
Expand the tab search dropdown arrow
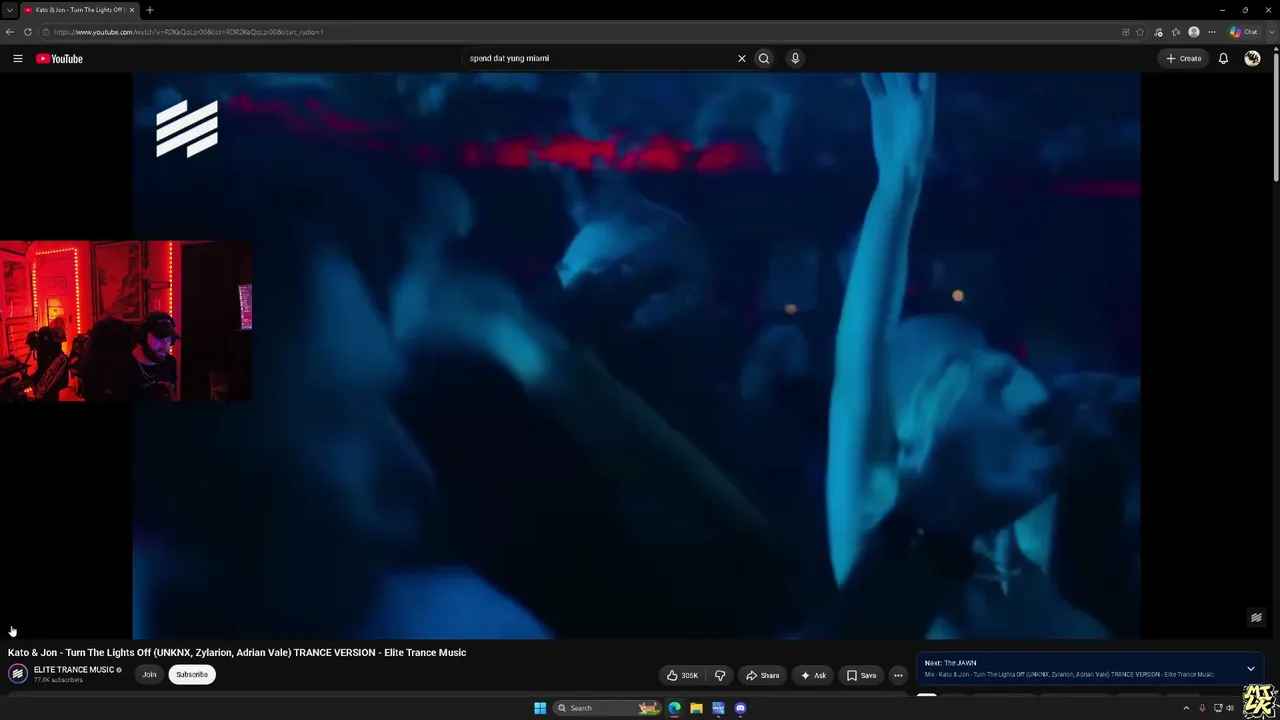(x=10, y=10)
